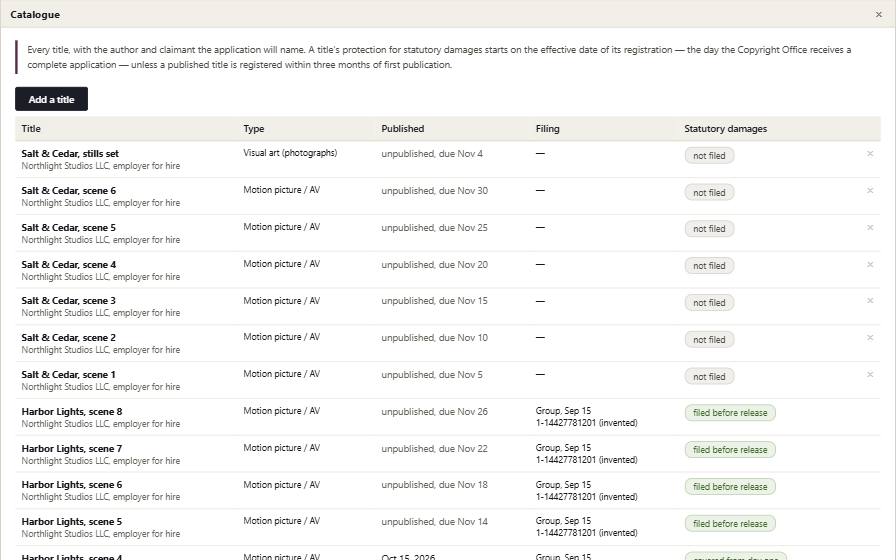Select the Visual art (photographs) type cell
This screenshot has width=896, height=560.
[x=290, y=153]
